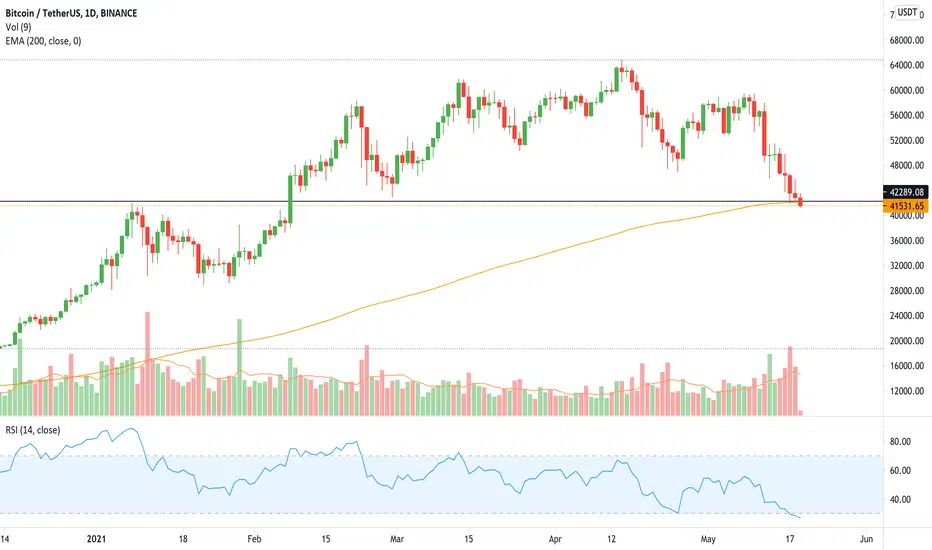Click 56000.00 on the price axis
The image size is (932, 550).
click(x=906, y=115)
